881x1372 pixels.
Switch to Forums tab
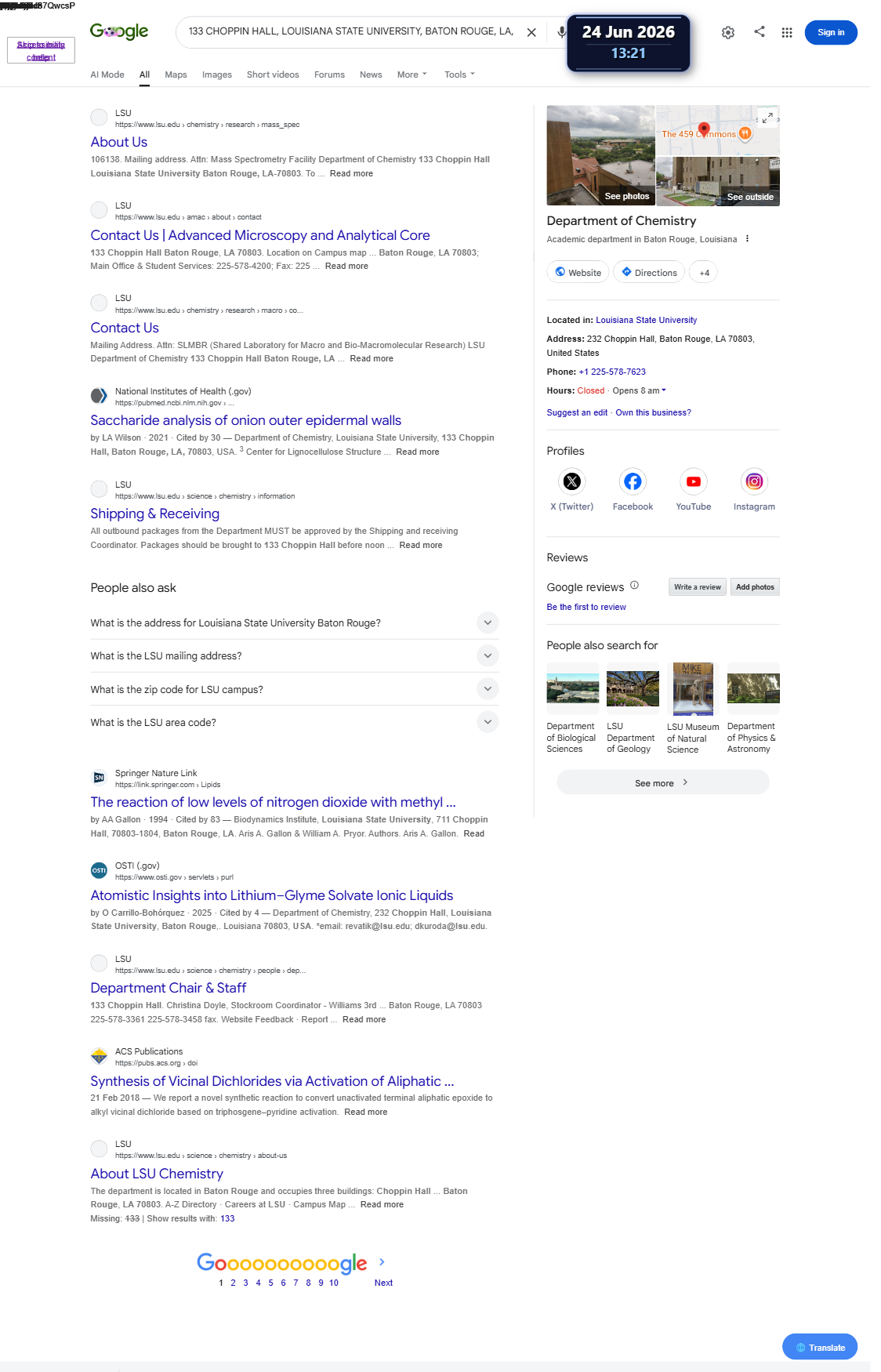coord(329,74)
